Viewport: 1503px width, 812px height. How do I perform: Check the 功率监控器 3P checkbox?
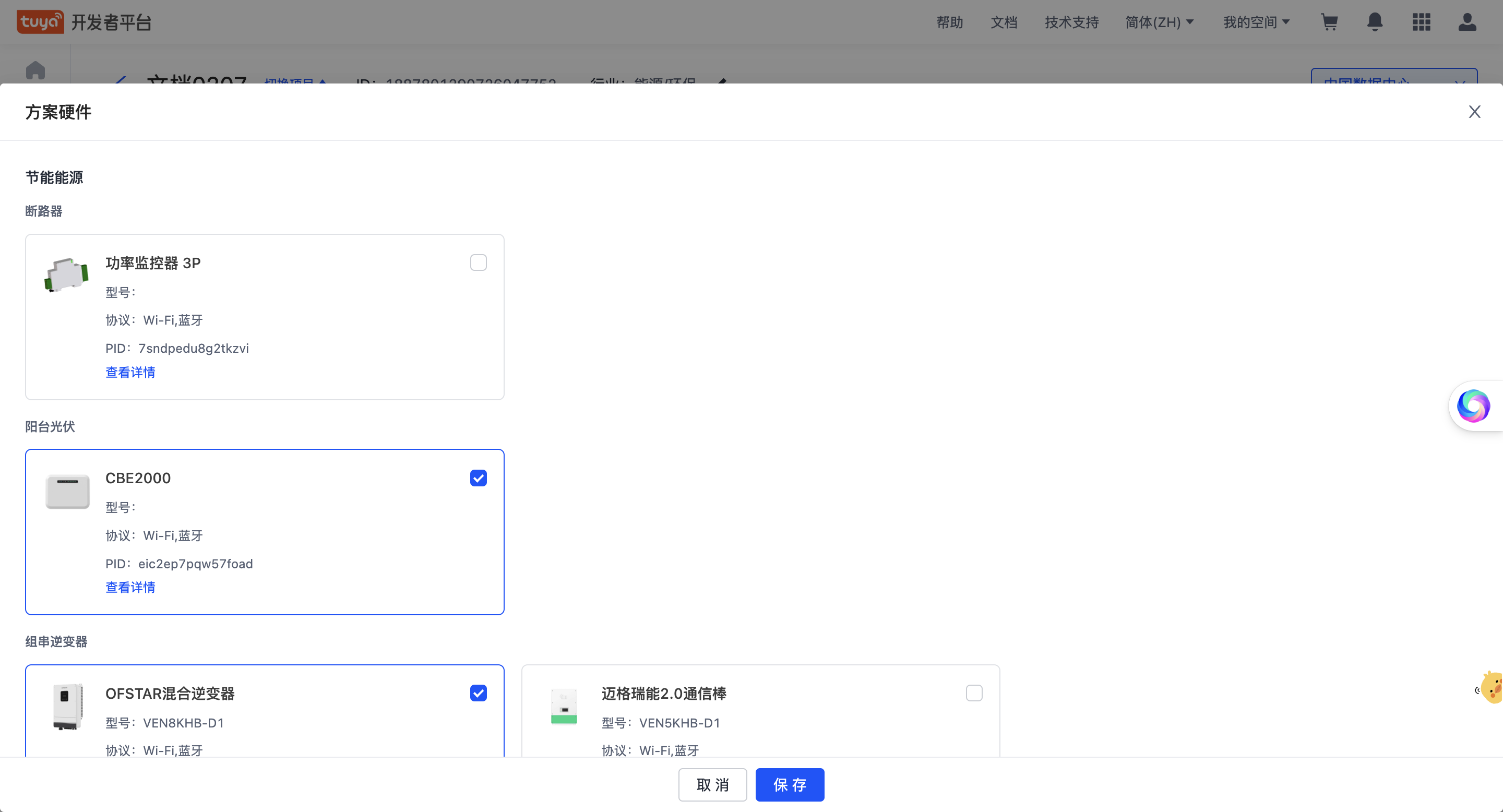(479, 262)
